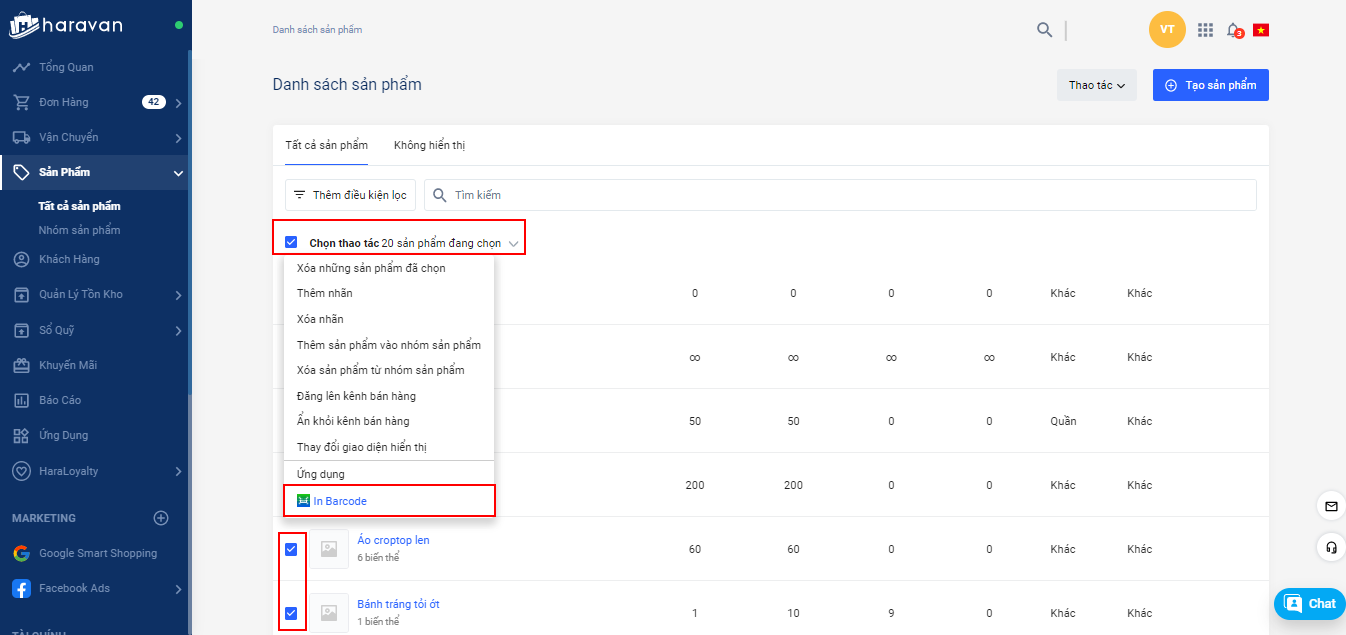1346x635 pixels.
Task: Click the VT user avatar
Action: (x=1167, y=29)
